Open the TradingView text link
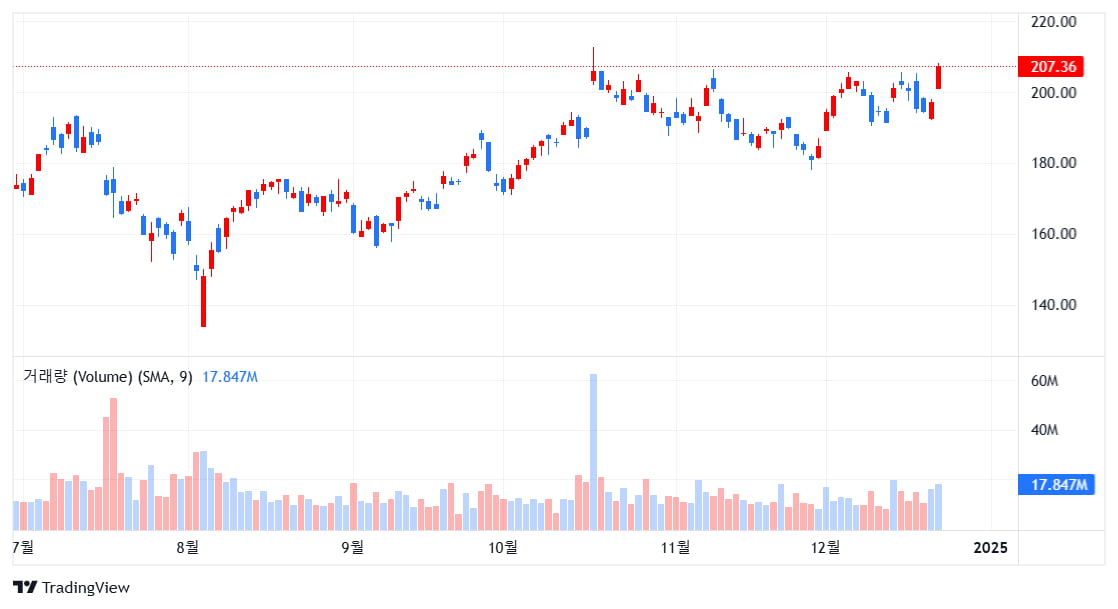Viewport: 1118px width, 609px height. pyautogui.click(x=84, y=588)
